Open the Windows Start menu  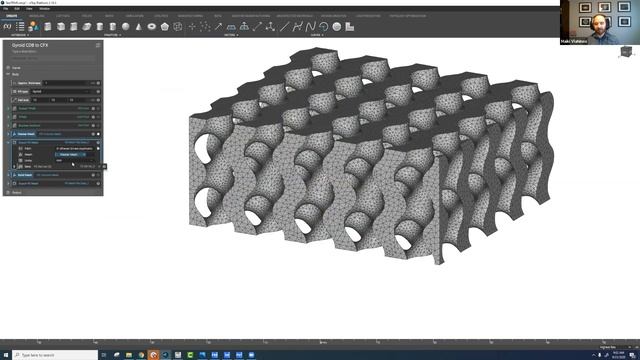[x=6, y=355]
